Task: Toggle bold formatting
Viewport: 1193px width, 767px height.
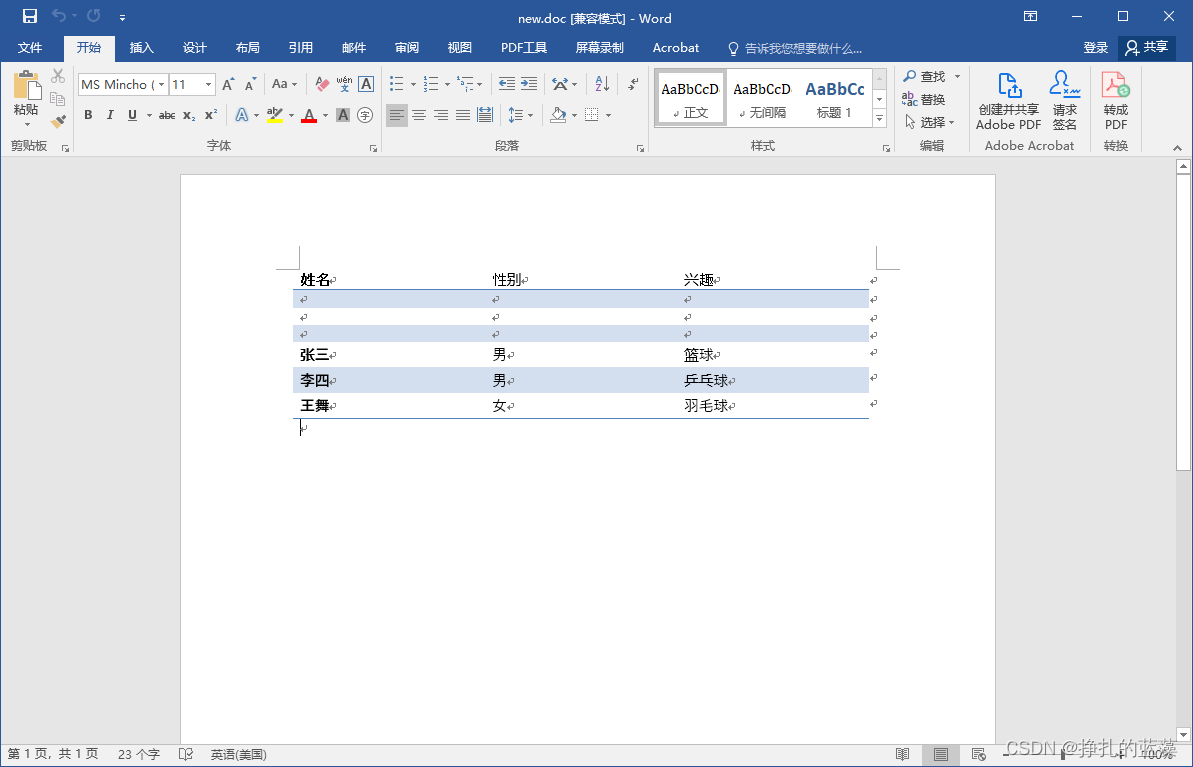Action: pos(88,115)
